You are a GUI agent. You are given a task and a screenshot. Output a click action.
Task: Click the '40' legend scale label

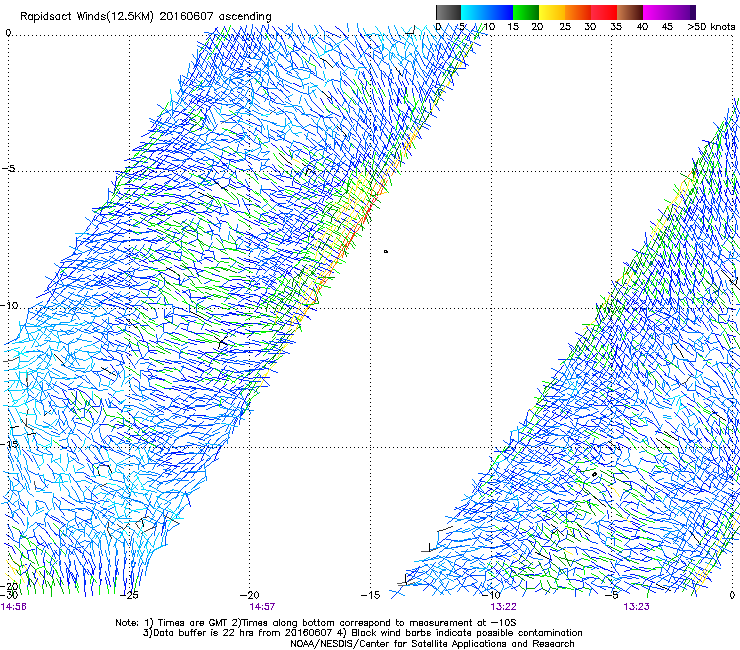(x=642, y=26)
